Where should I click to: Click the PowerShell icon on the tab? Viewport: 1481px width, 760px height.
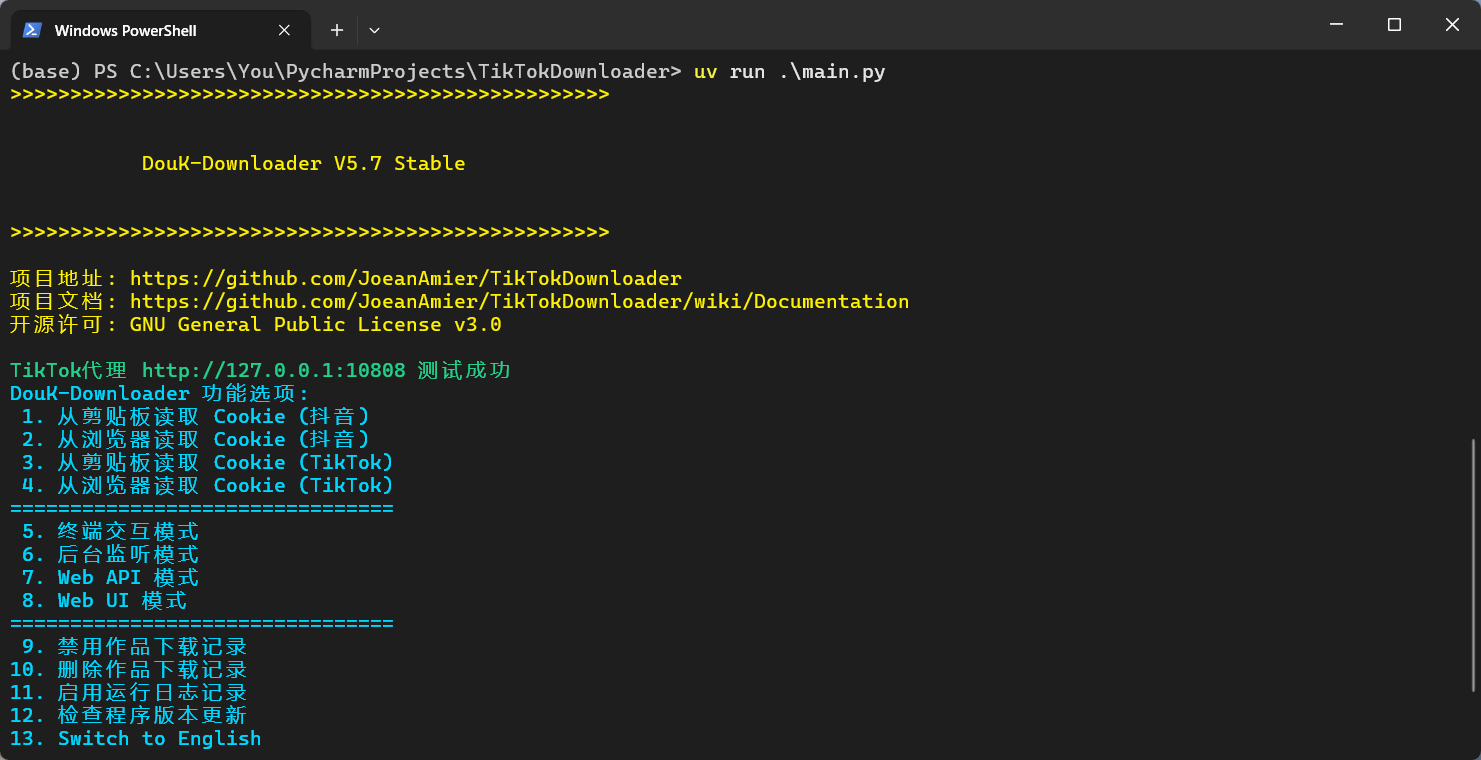(x=31, y=30)
